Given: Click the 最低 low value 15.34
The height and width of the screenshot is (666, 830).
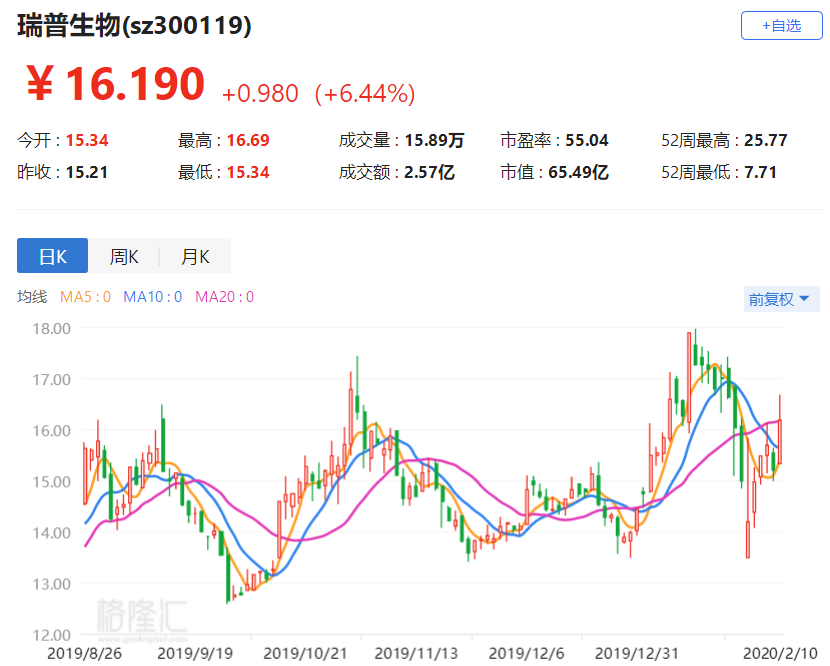Looking at the screenshot, I should (x=248, y=172).
